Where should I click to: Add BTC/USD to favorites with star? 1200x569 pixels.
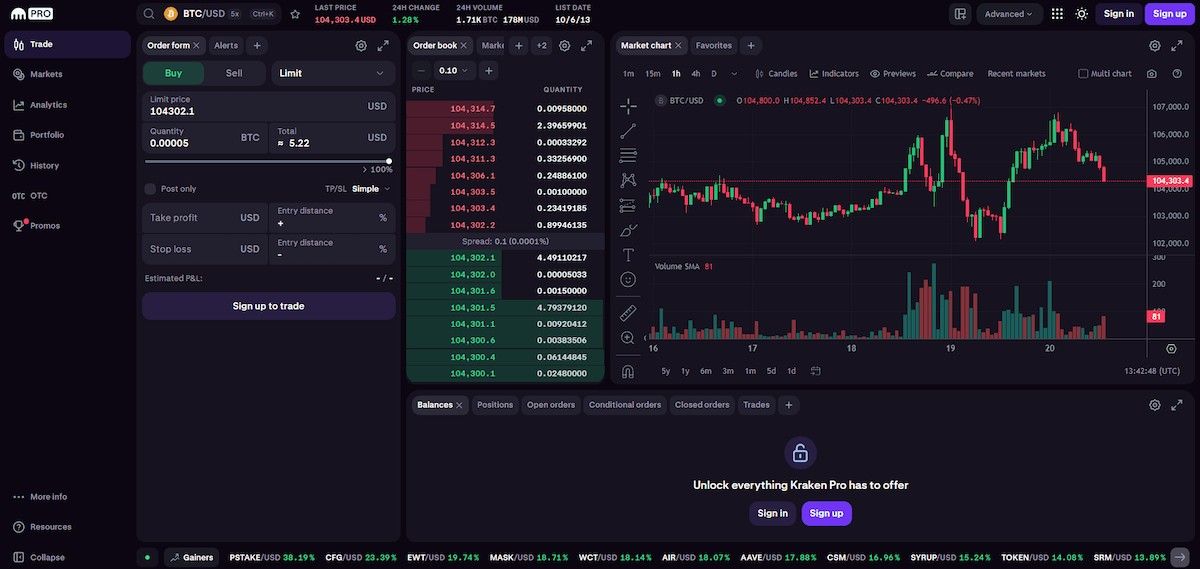click(295, 14)
